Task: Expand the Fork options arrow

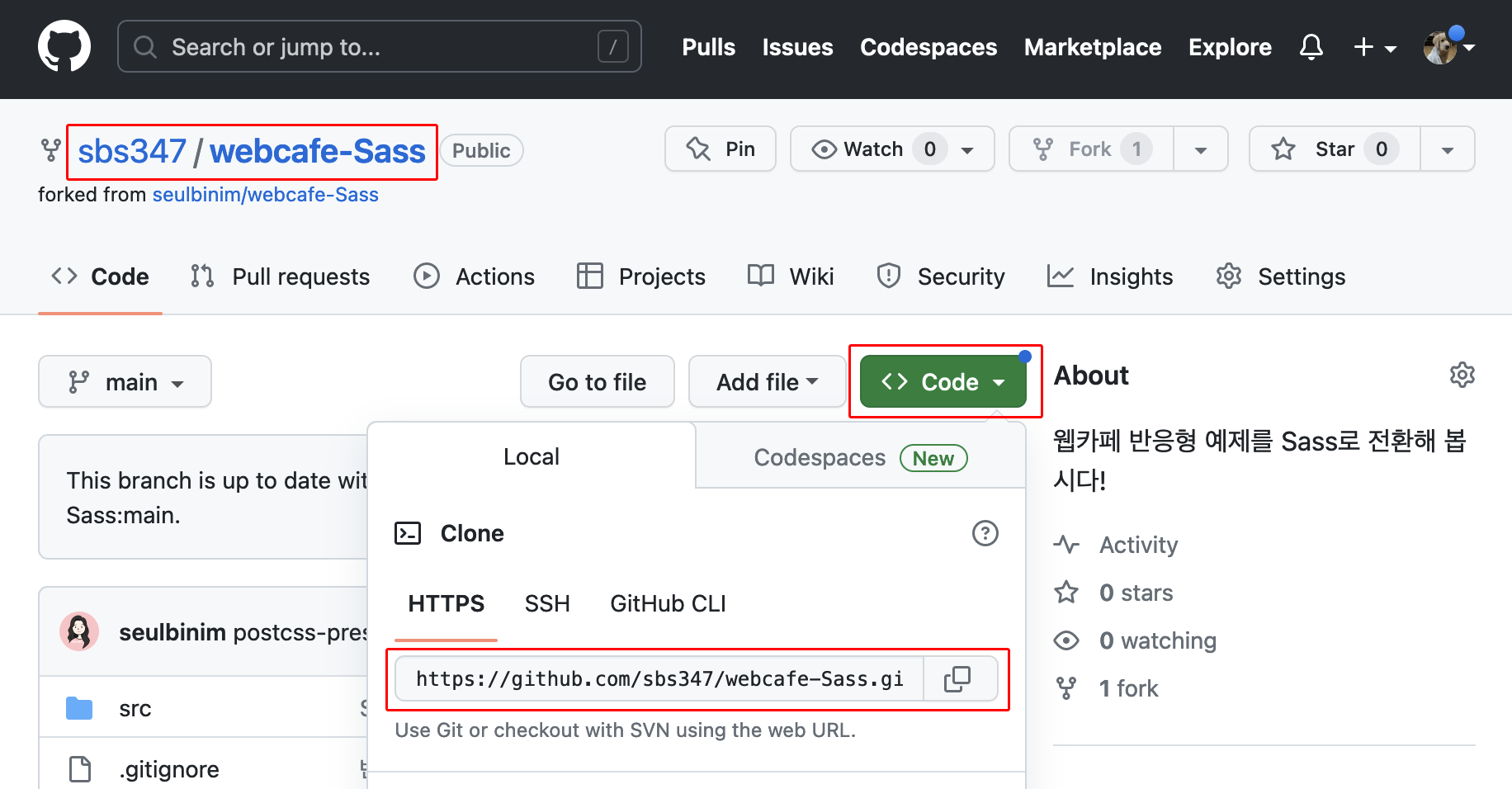Action: pos(1201,149)
